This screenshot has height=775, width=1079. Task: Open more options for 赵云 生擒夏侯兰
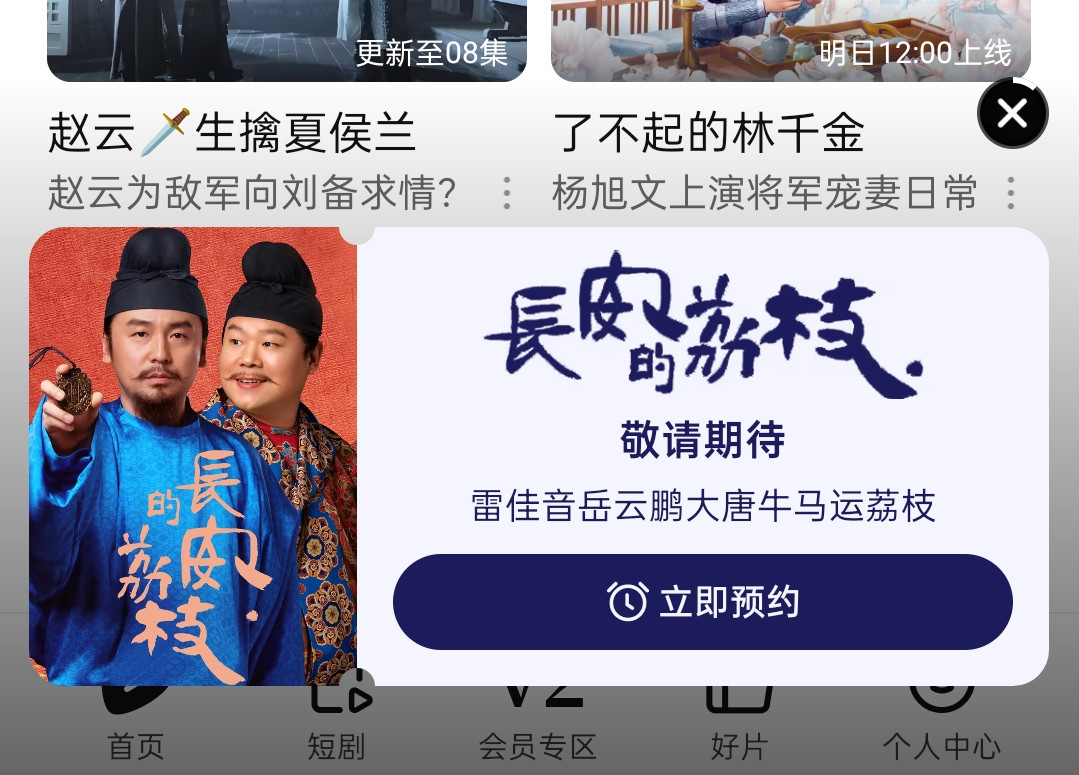[x=506, y=193]
